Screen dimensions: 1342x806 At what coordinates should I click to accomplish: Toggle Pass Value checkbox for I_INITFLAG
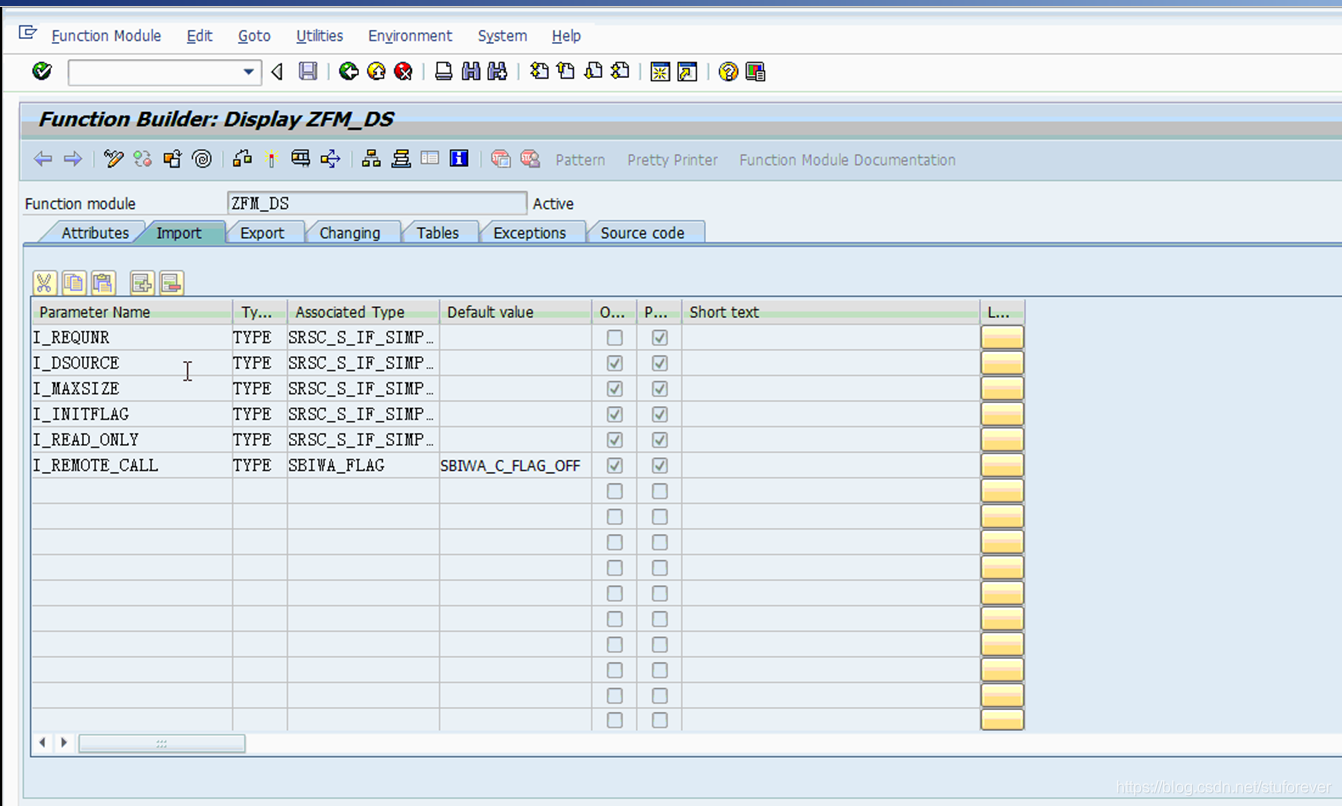(x=660, y=414)
